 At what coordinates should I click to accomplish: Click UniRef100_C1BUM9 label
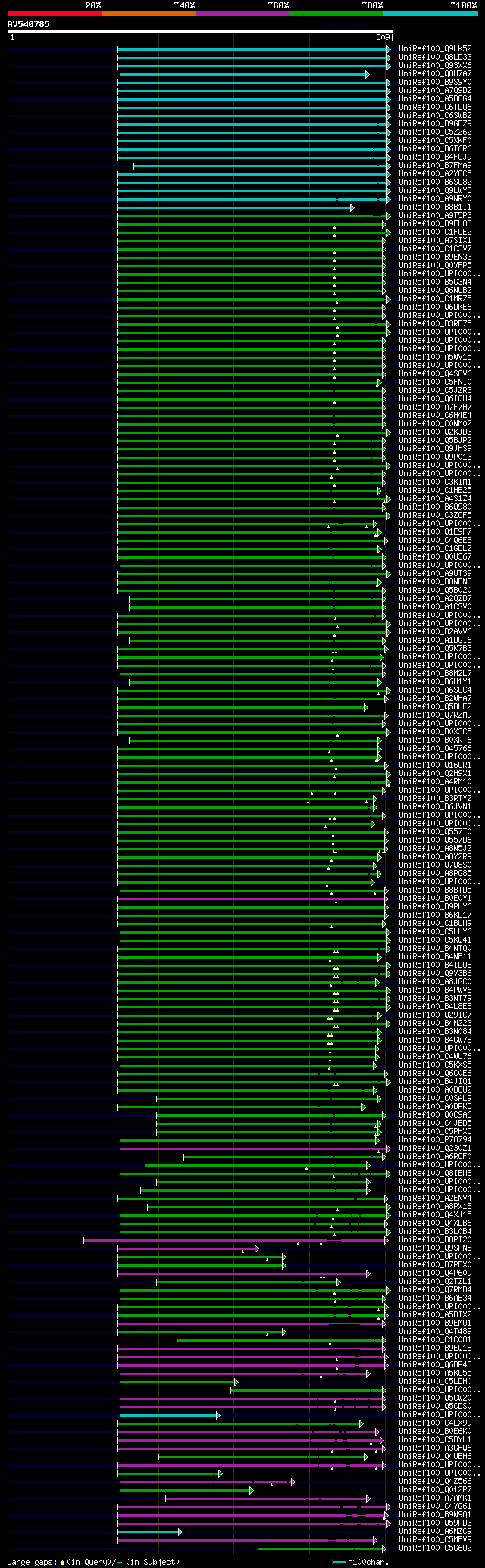435,923
